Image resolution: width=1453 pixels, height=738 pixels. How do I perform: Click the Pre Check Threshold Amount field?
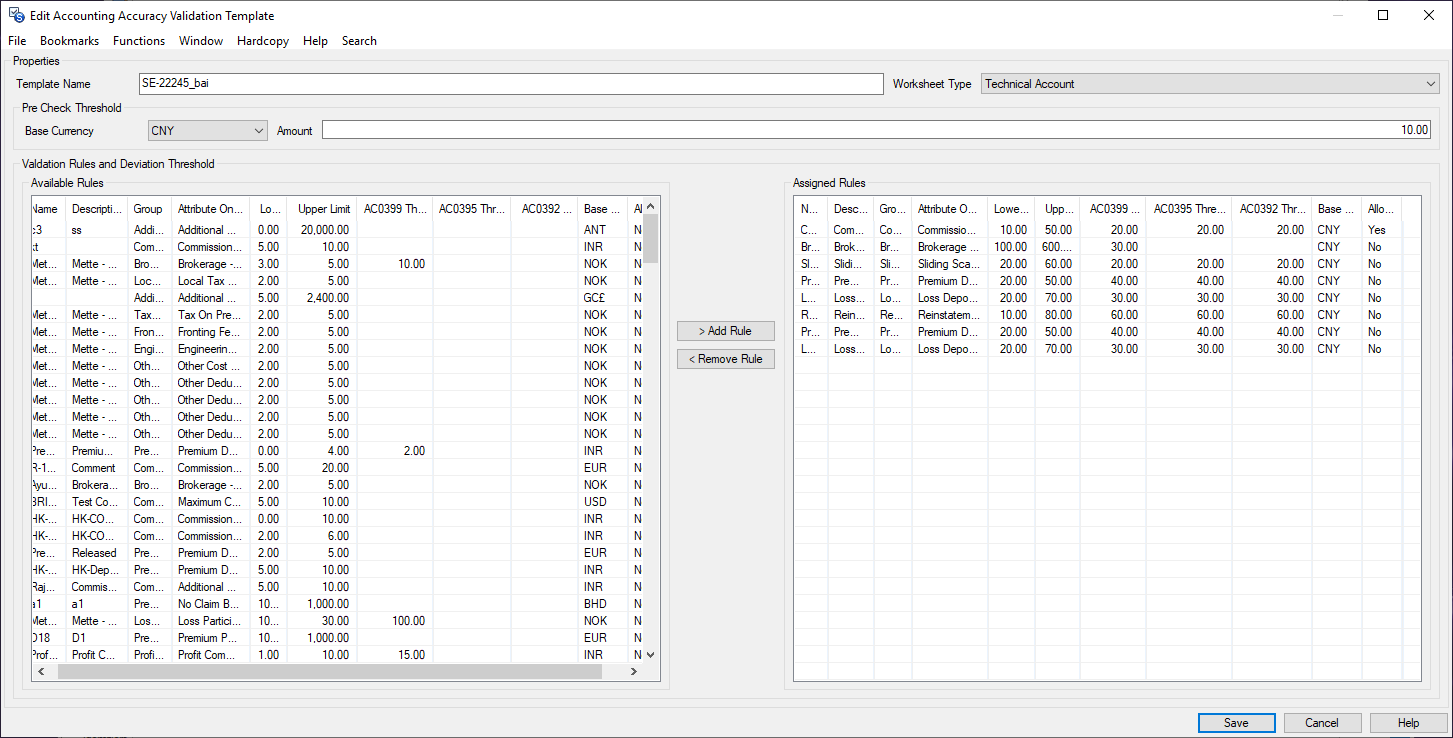[x=876, y=131]
